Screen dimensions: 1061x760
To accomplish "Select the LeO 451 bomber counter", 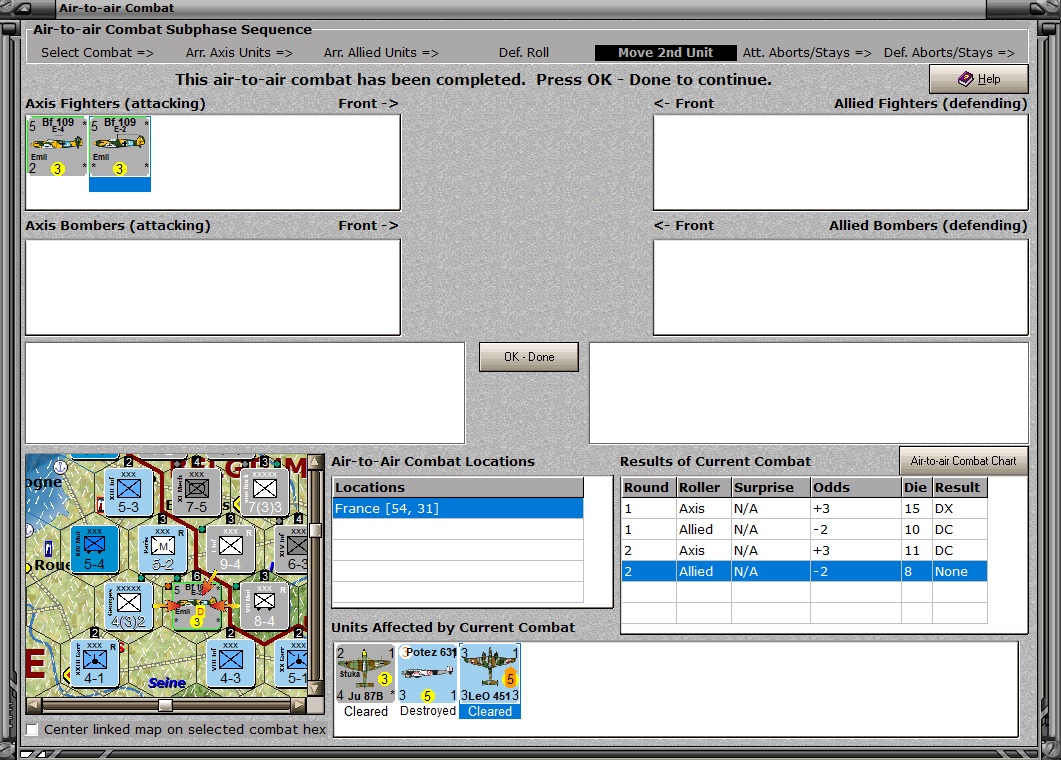I will pos(490,674).
